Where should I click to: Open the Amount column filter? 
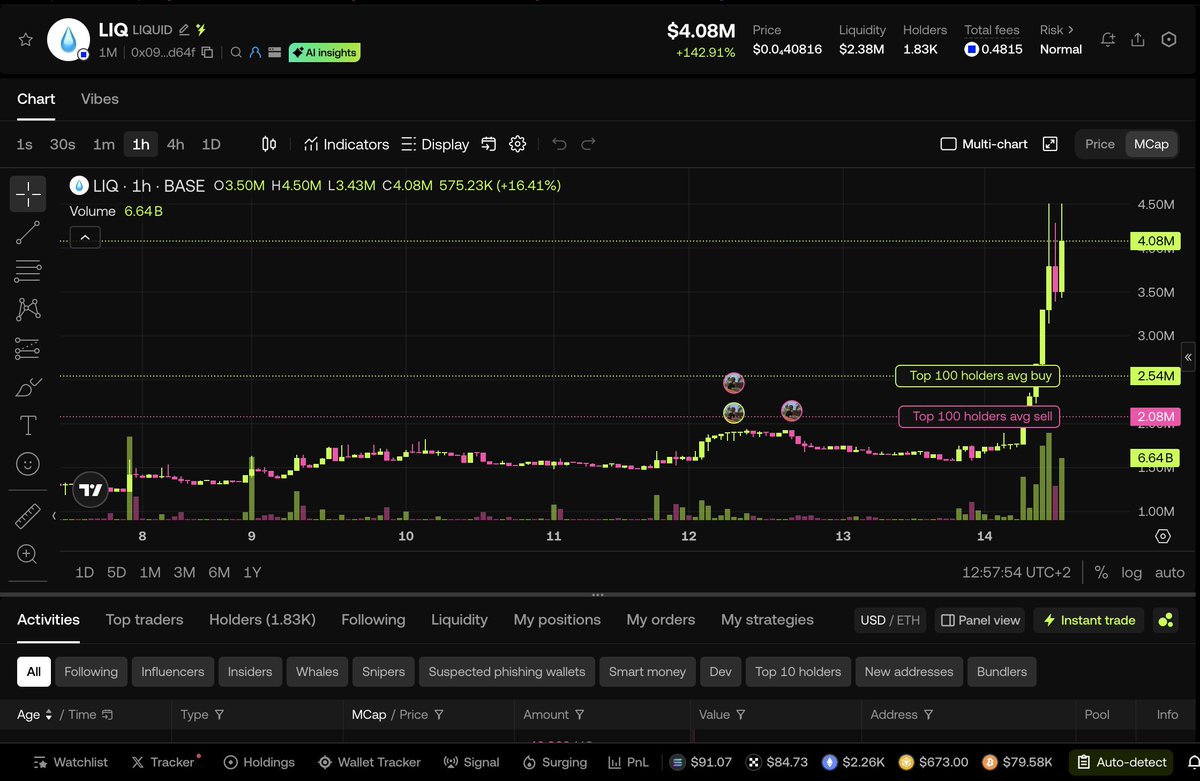coord(579,715)
